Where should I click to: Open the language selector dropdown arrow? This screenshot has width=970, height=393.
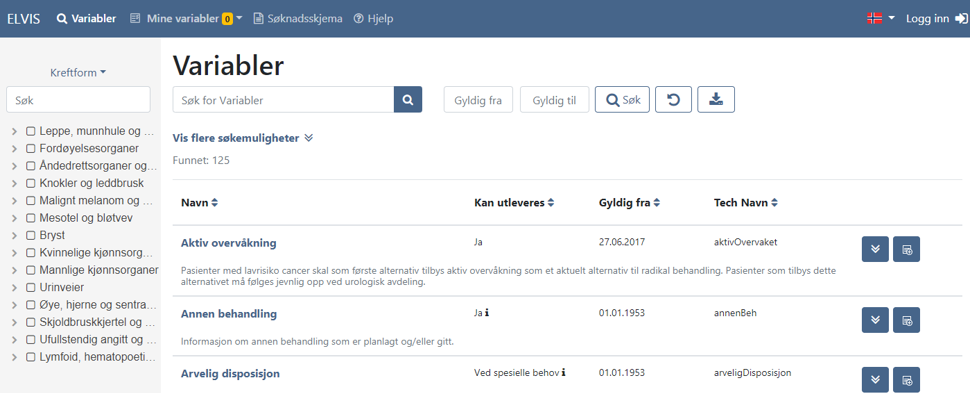[891, 19]
